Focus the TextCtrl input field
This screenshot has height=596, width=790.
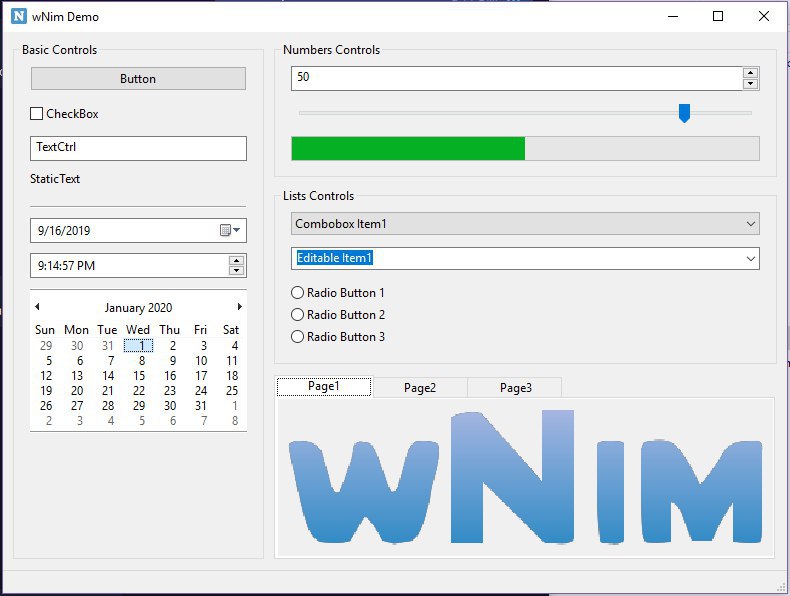(x=138, y=148)
